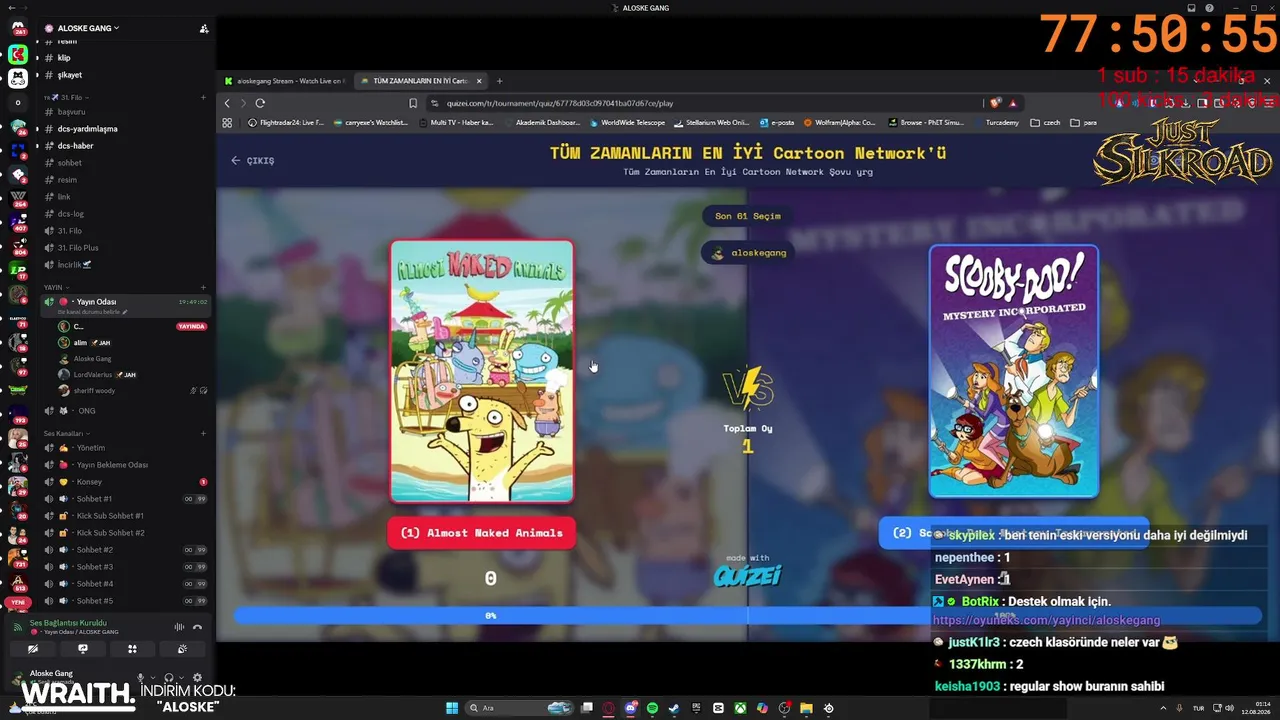
Task: Click the ÇIKIŞ exit button
Action: point(252,160)
